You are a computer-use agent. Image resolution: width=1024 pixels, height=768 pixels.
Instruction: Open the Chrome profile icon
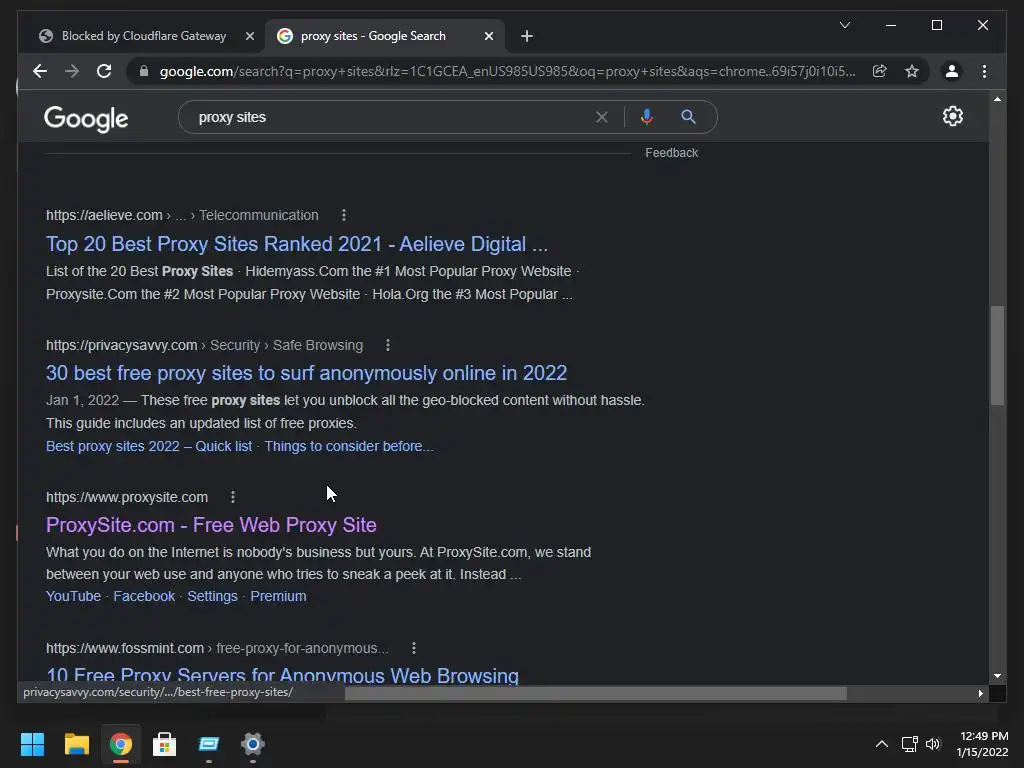(x=952, y=71)
